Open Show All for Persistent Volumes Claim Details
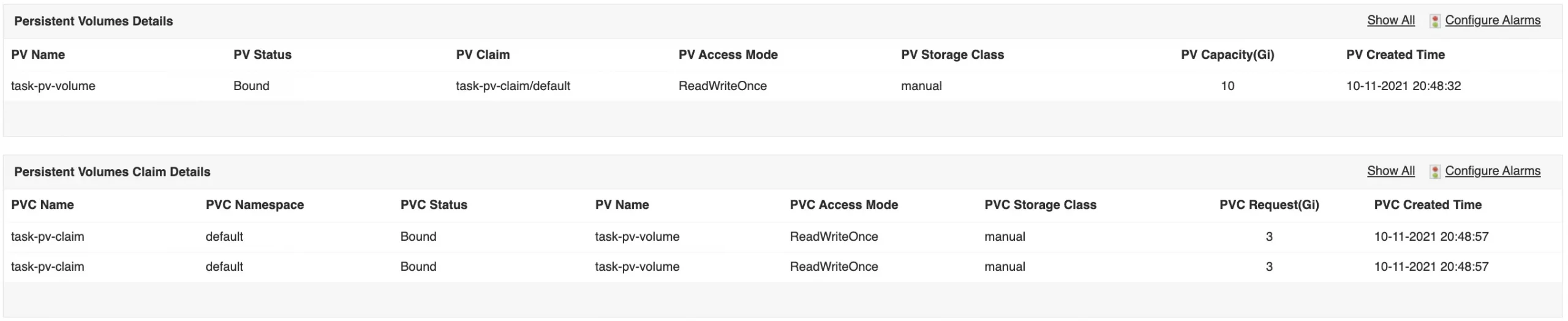Screen dimensions: 1568x321 (x=1391, y=171)
